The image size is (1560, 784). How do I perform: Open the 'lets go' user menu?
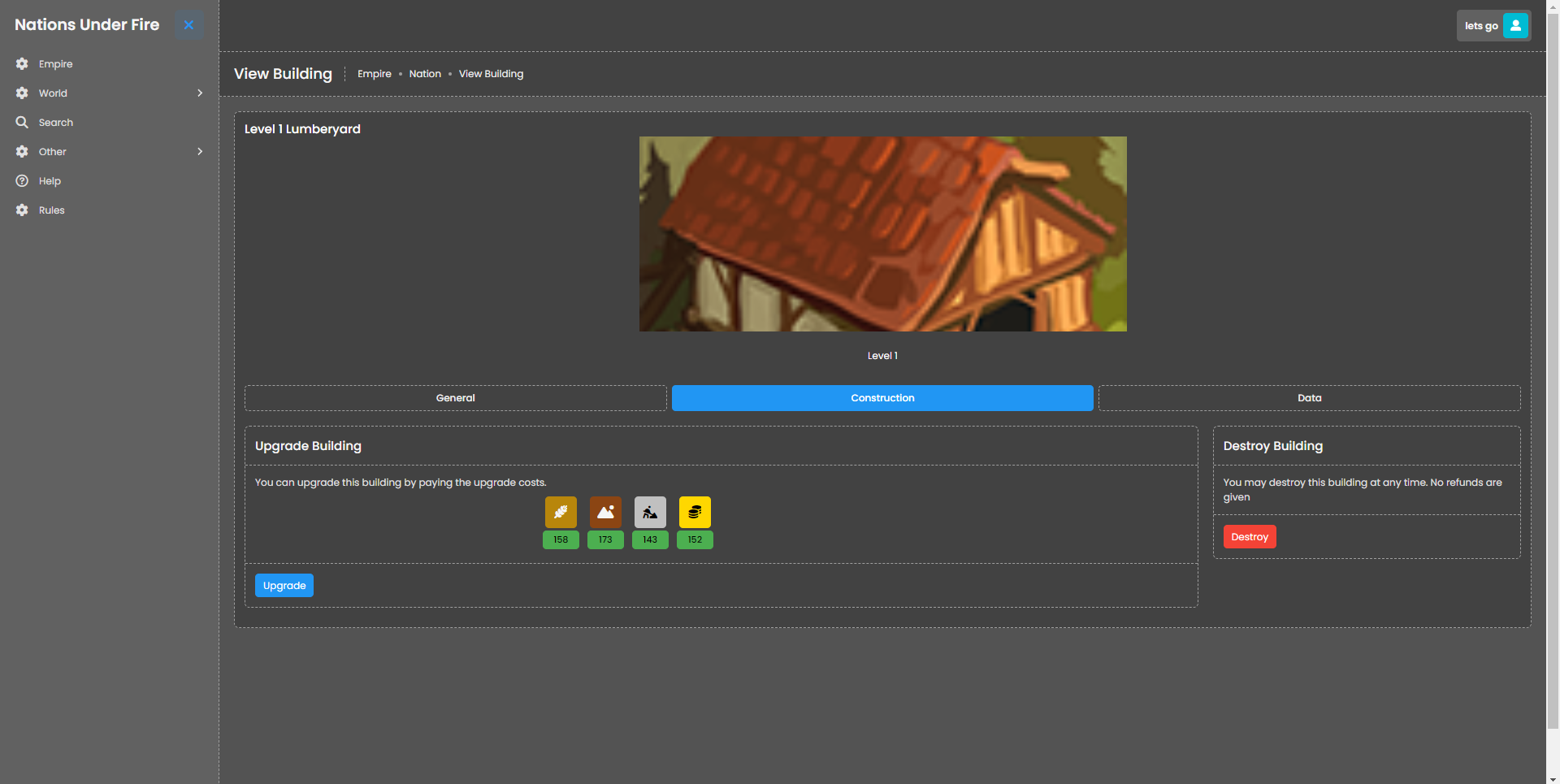1493,25
